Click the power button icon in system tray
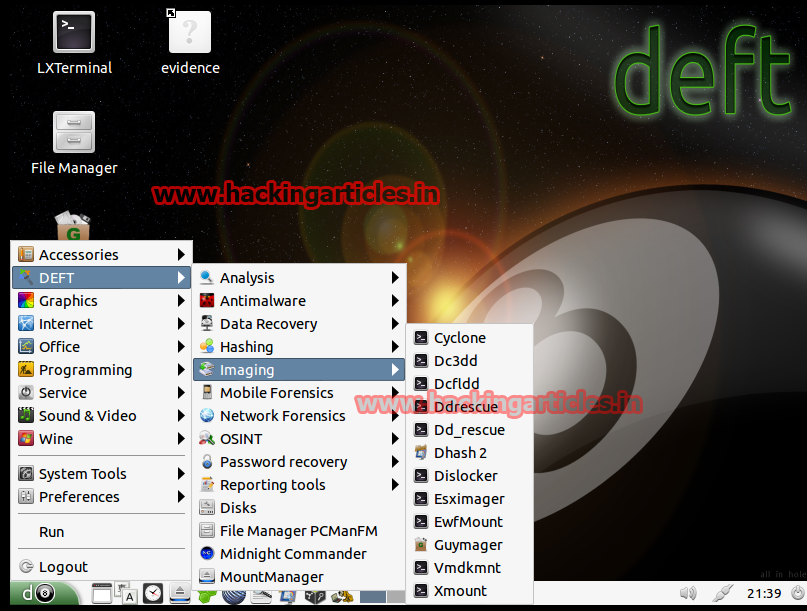 pos(797,593)
